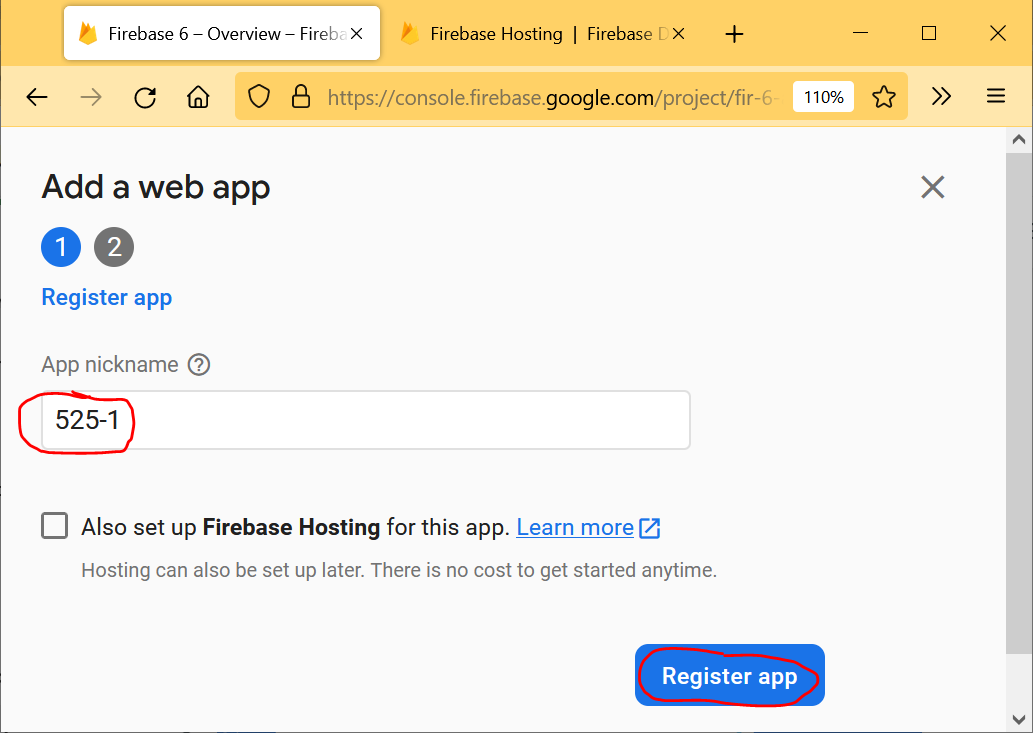This screenshot has width=1033, height=733.
Task: Open the Learn more link
Action: pyautogui.click(x=575, y=527)
